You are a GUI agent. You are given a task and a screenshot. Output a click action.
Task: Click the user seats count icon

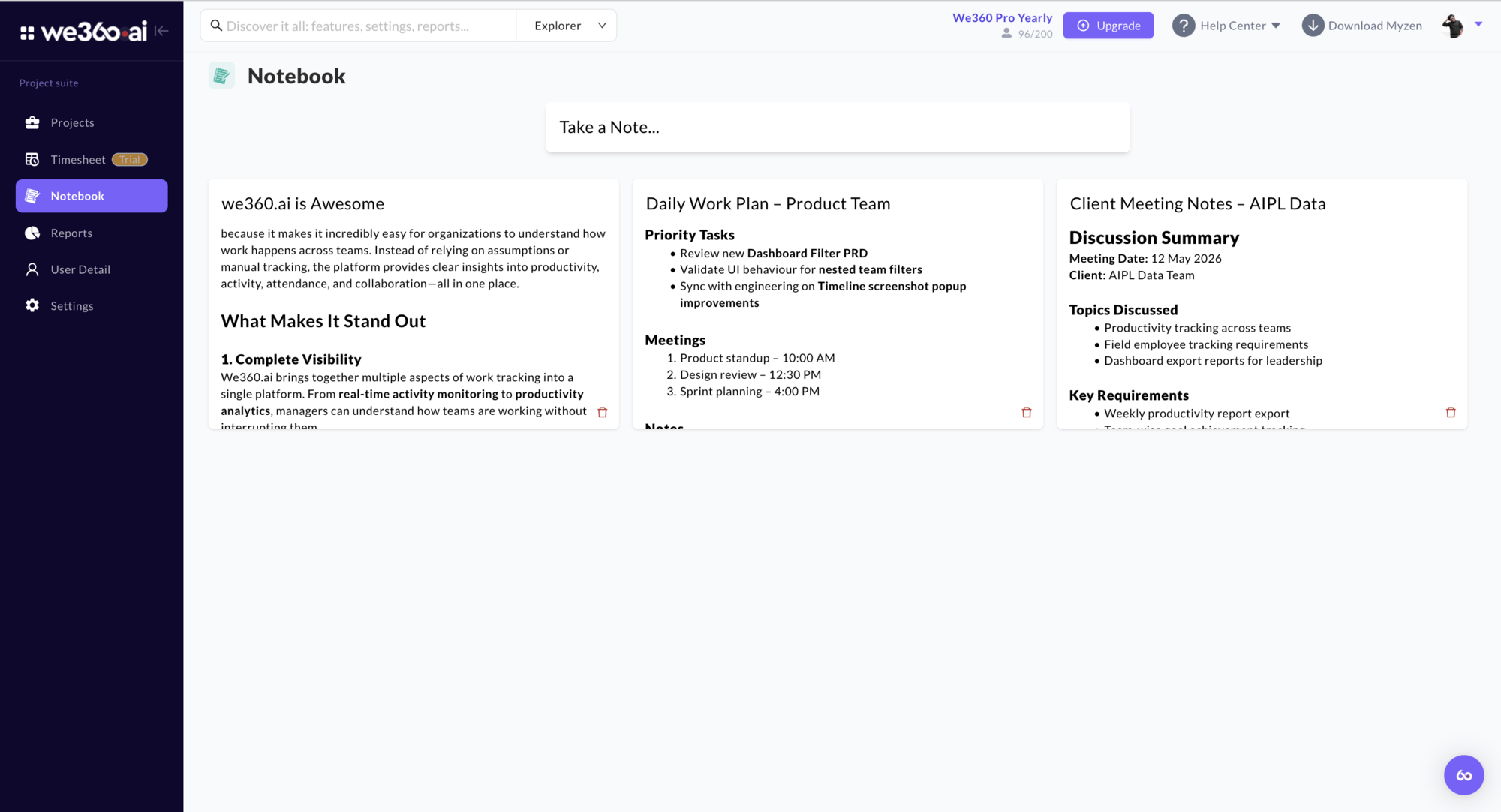[x=1006, y=34]
